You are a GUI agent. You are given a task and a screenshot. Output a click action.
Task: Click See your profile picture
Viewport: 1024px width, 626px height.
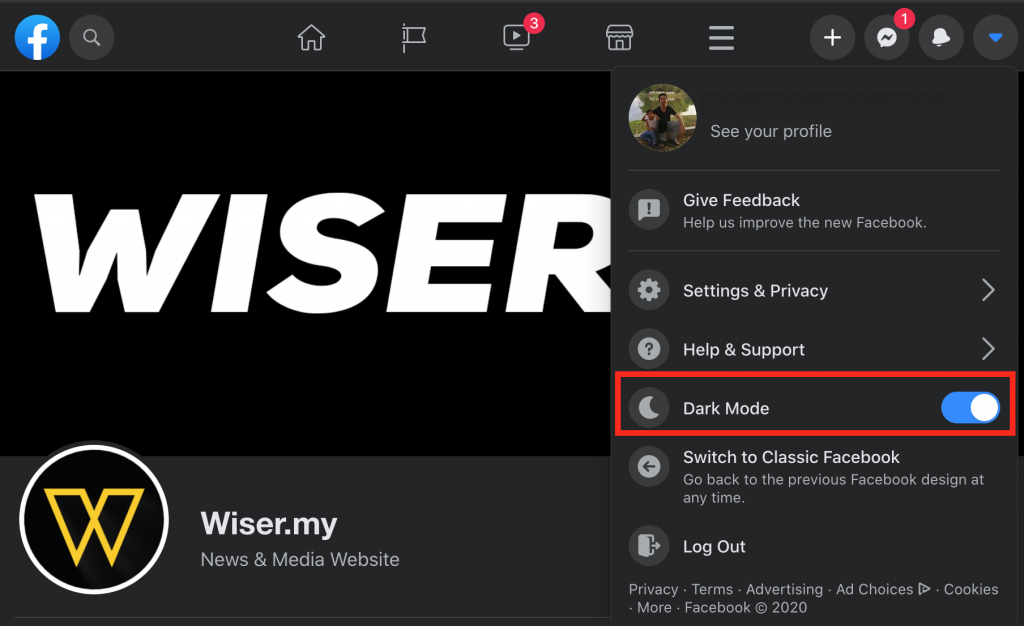pyautogui.click(x=662, y=117)
